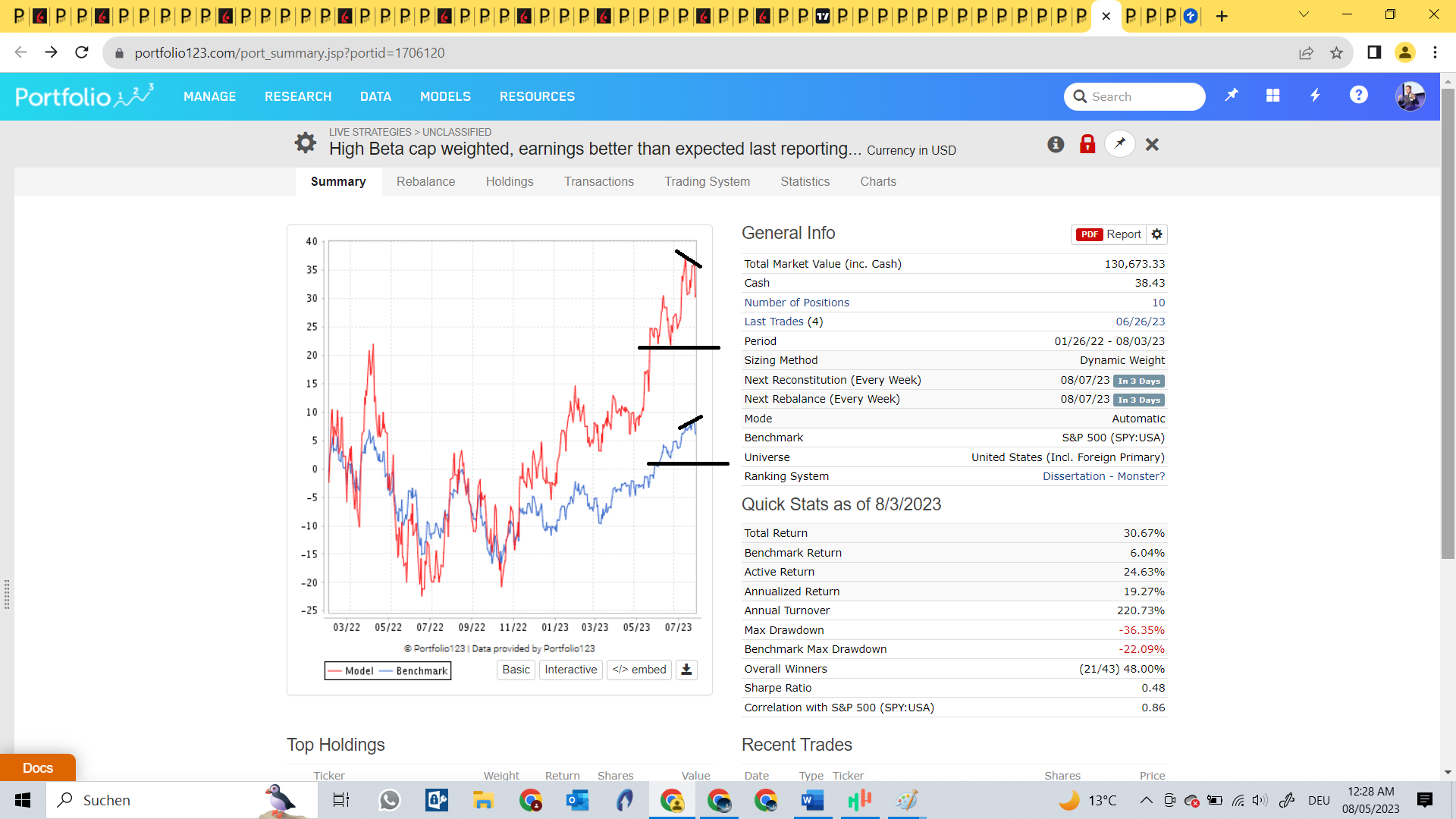Screen dimensions: 1456x819
Task: Select the Basic chart mode
Action: [x=516, y=670]
